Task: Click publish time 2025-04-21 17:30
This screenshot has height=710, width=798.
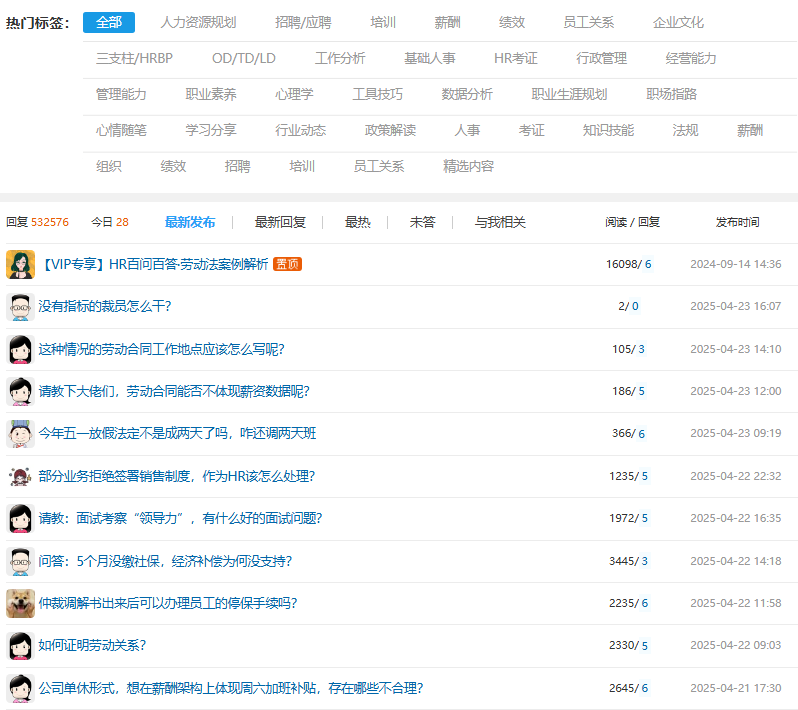Action: coord(735,688)
